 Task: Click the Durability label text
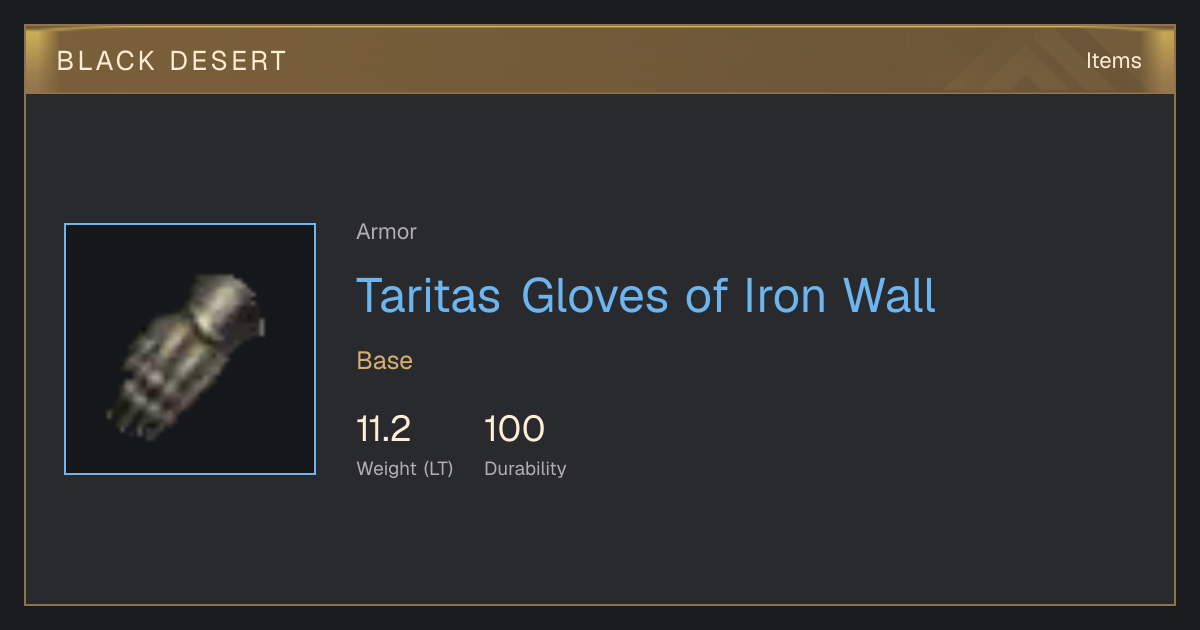coord(525,469)
